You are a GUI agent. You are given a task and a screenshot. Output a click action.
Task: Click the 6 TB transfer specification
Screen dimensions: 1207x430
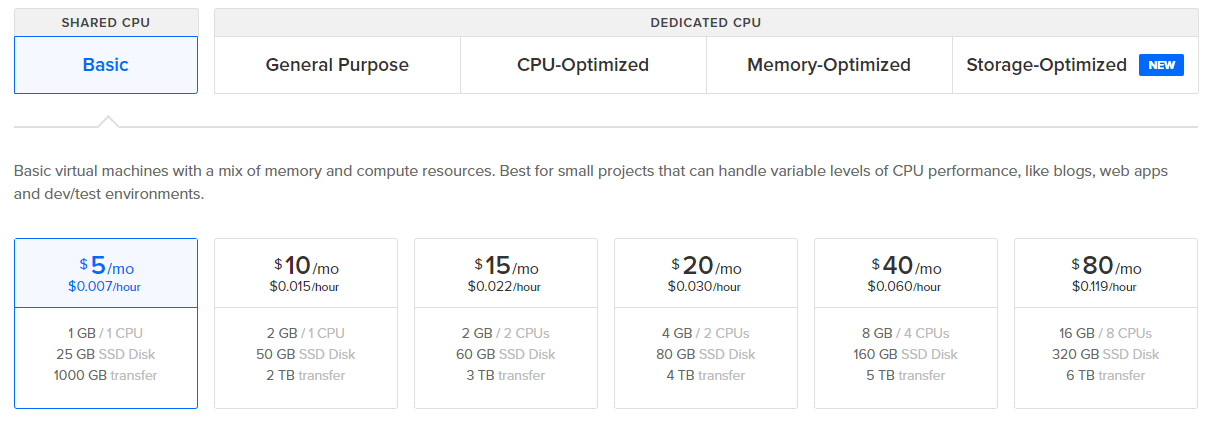(x=1106, y=375)
